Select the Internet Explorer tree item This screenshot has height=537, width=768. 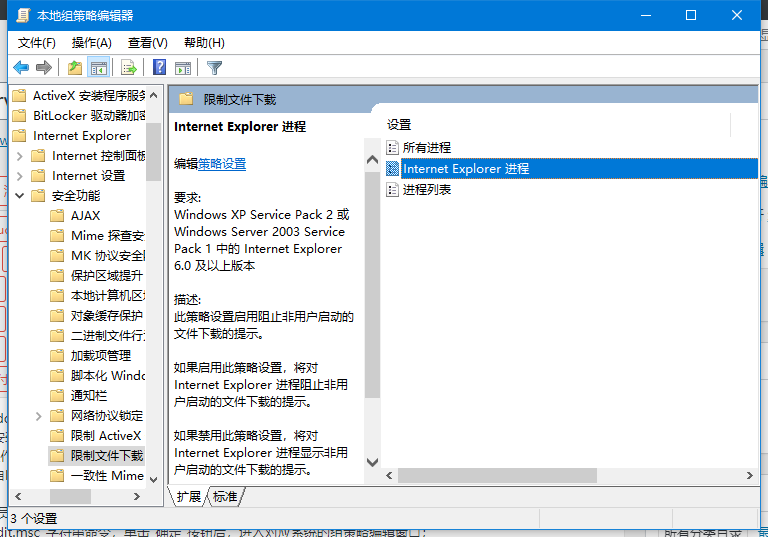click(x=82, y=136)
